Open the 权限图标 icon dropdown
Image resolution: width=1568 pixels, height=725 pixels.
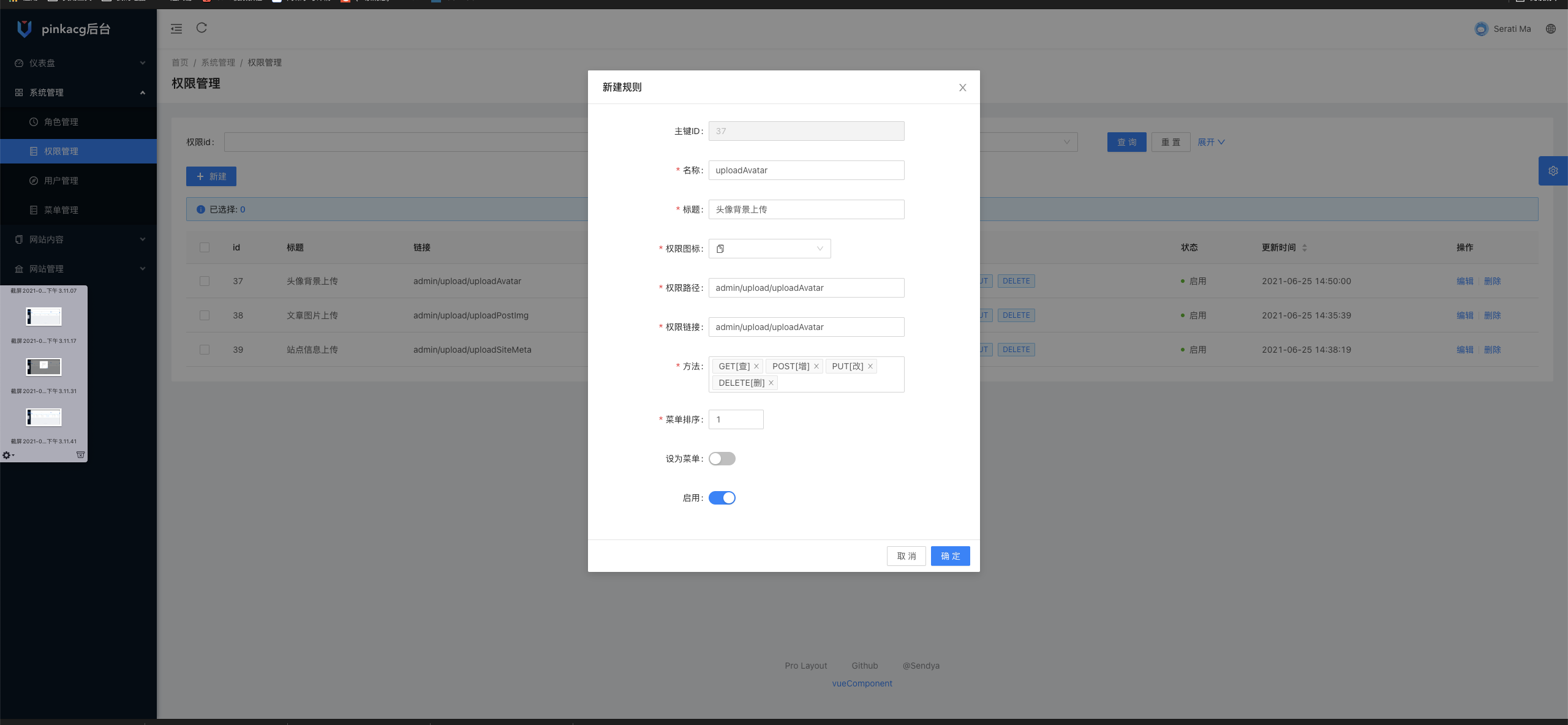[x=769, y=249]
